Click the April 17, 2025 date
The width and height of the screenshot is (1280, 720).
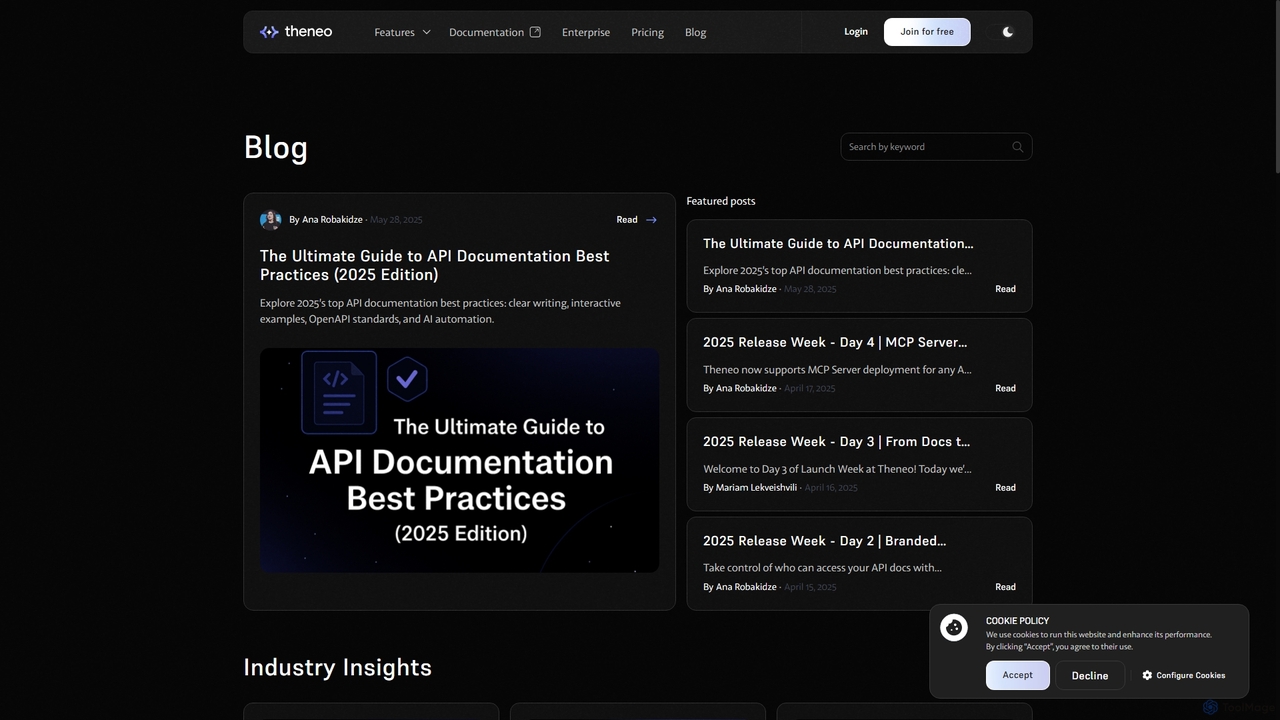tap(810, 388)
